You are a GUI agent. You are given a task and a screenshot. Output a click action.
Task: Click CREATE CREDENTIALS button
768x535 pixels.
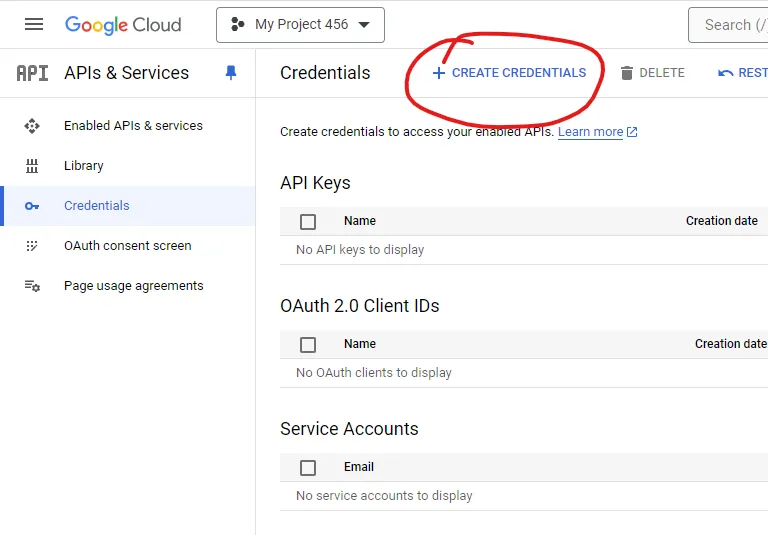click(509, 73)
